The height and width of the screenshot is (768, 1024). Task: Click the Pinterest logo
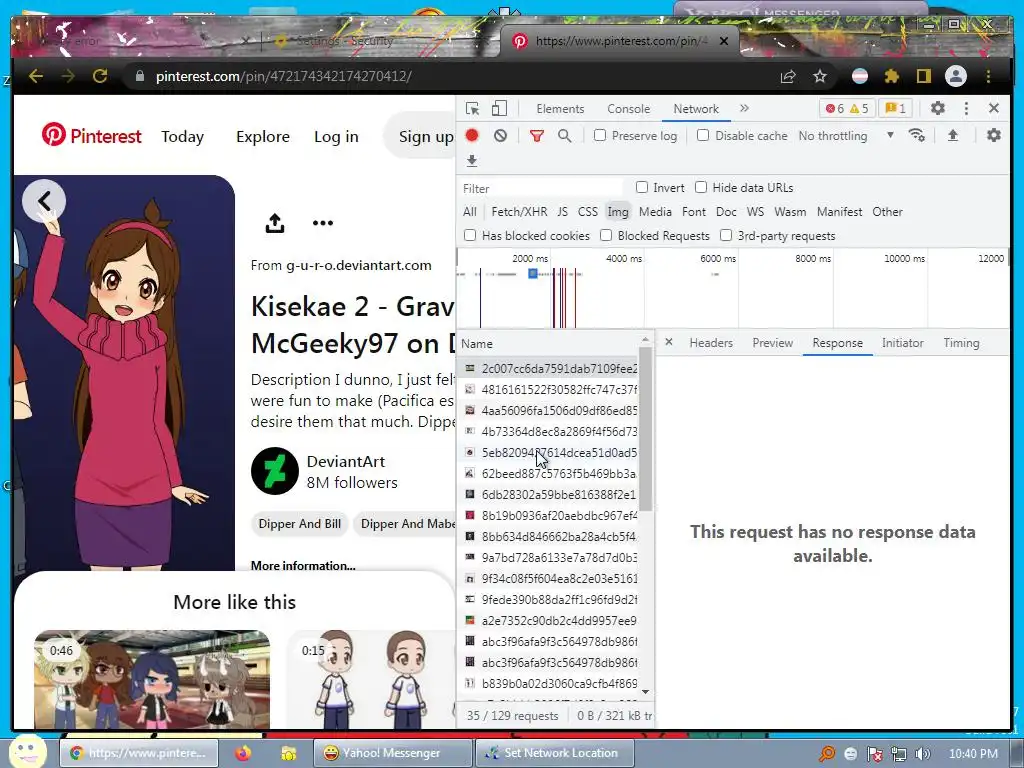[91, 136]
